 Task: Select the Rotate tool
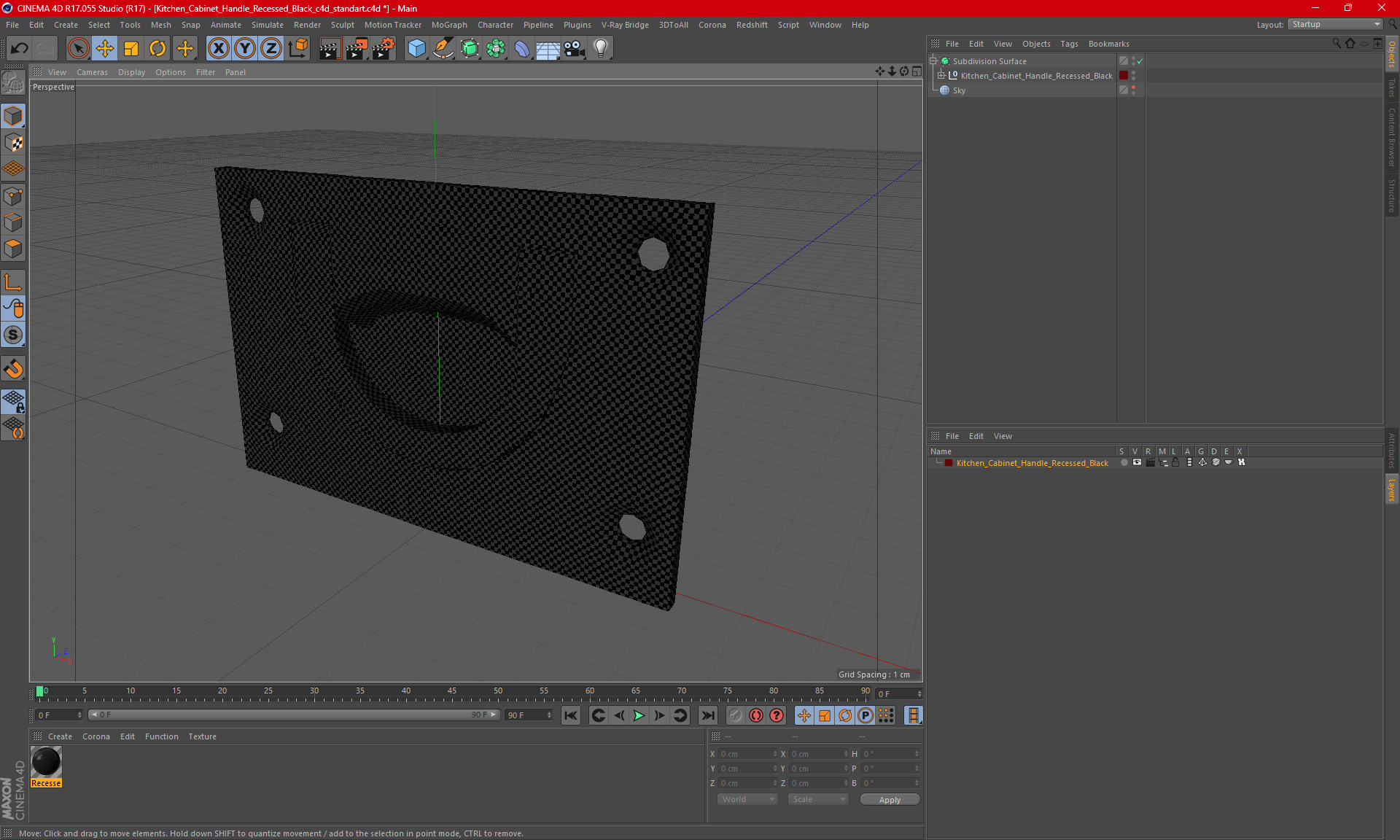point(157,49)
